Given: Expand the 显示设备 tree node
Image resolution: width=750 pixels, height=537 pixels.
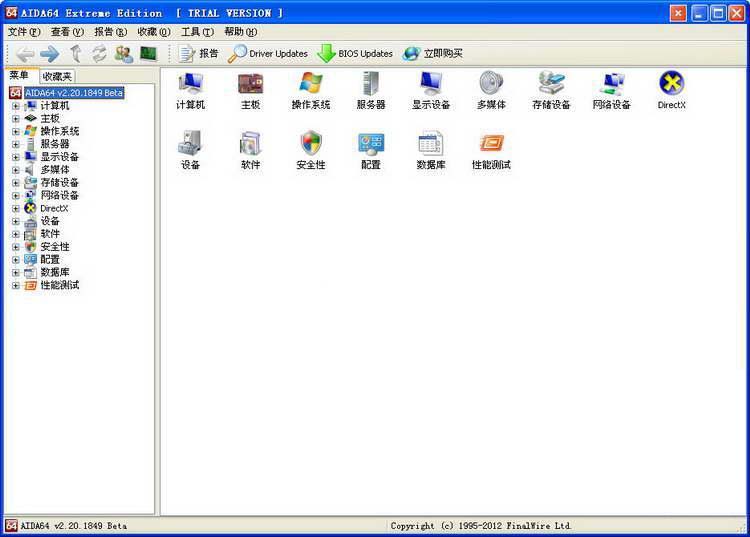Looking at the screenshot, I should tap(16, 157).
